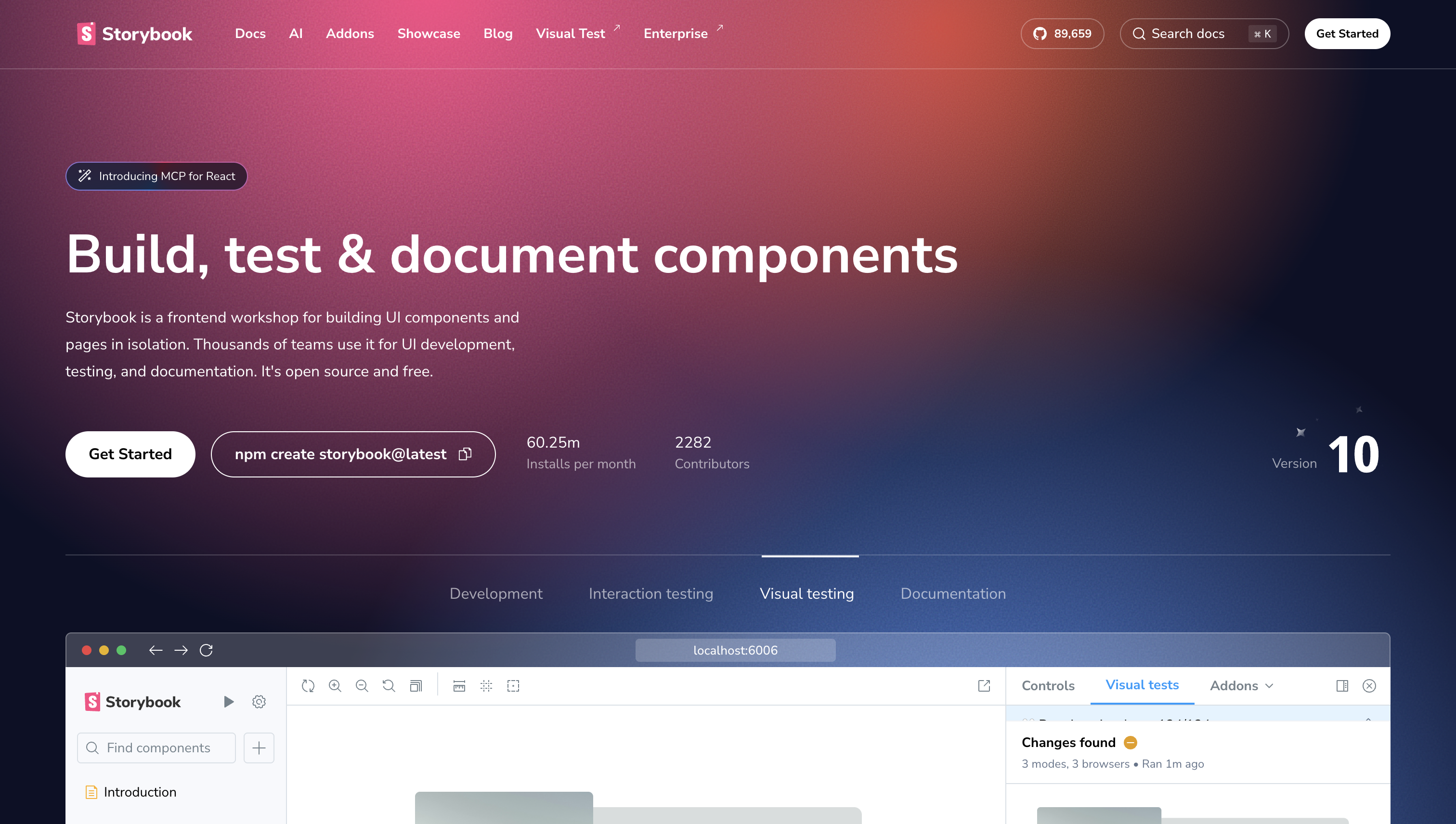This screenshot has width=1456, height=824.
Task: Open the Introduction page in sidebar
Action: tap(140, 792)
